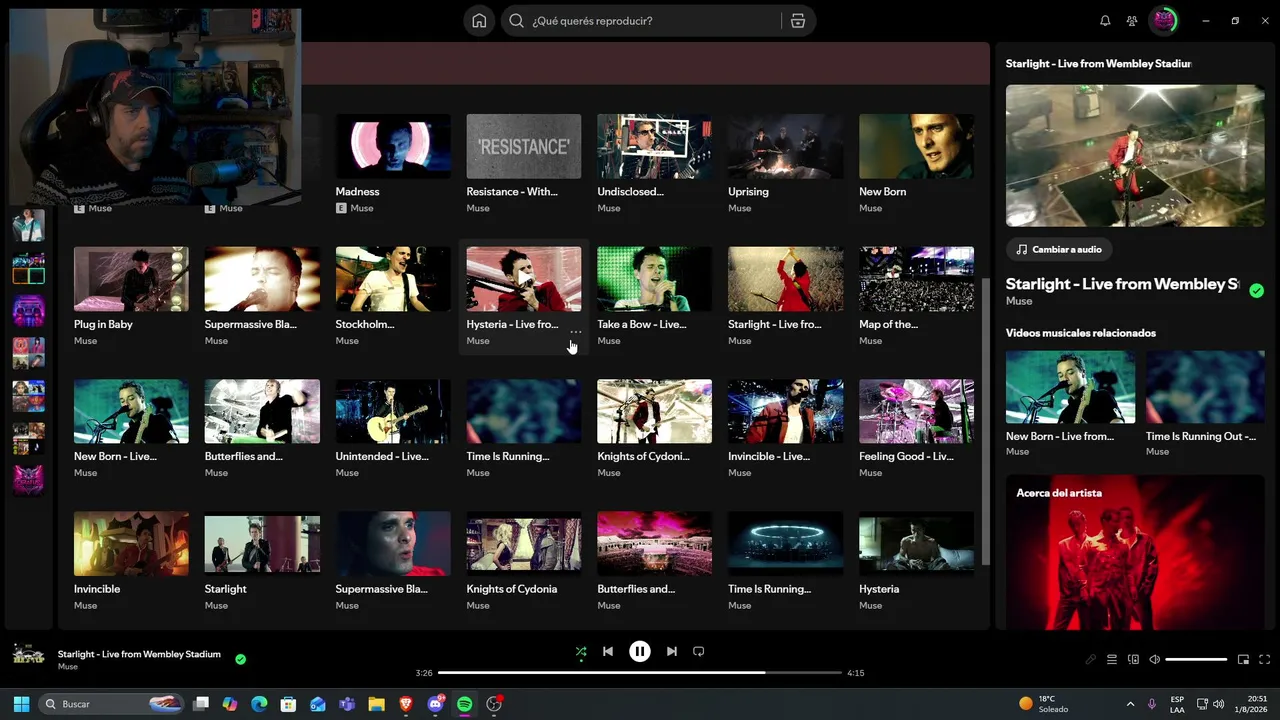Viewport: 1280px width, 720px height.
Task: Play 'Knights of Cydoni...' live video
Action: tap(655, 411)
